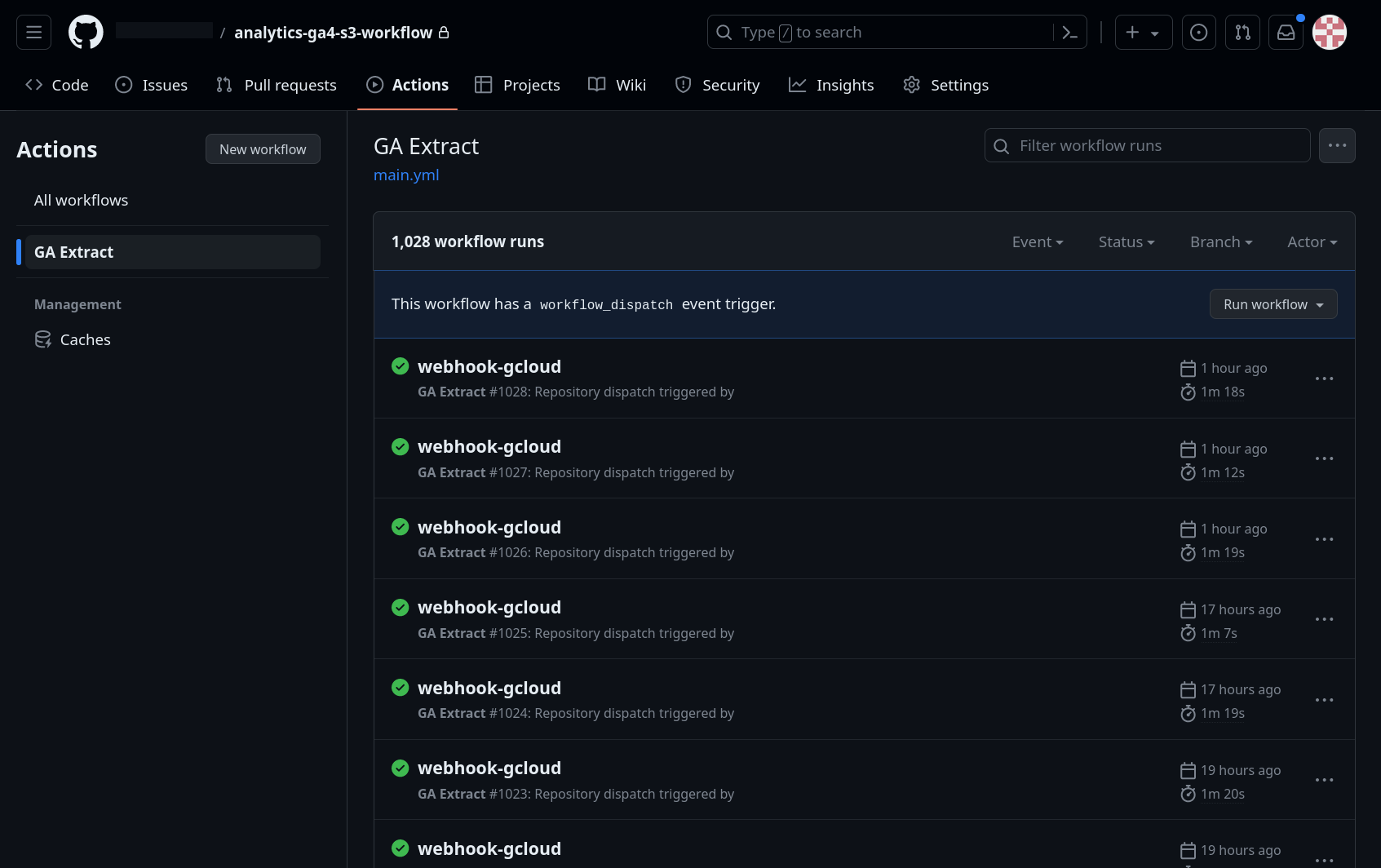The width and height of the screenshot is (1381, 868).
Task: Select All workflows in sidebar
Action: pyautogui.click(x=173, y=201)
